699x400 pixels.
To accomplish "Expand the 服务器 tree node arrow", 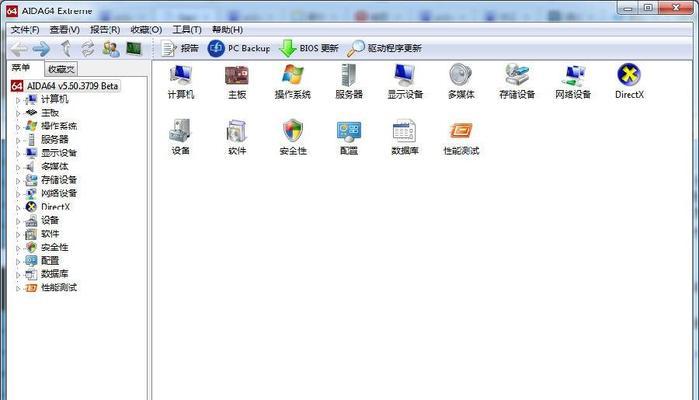I will coord(18,140).
